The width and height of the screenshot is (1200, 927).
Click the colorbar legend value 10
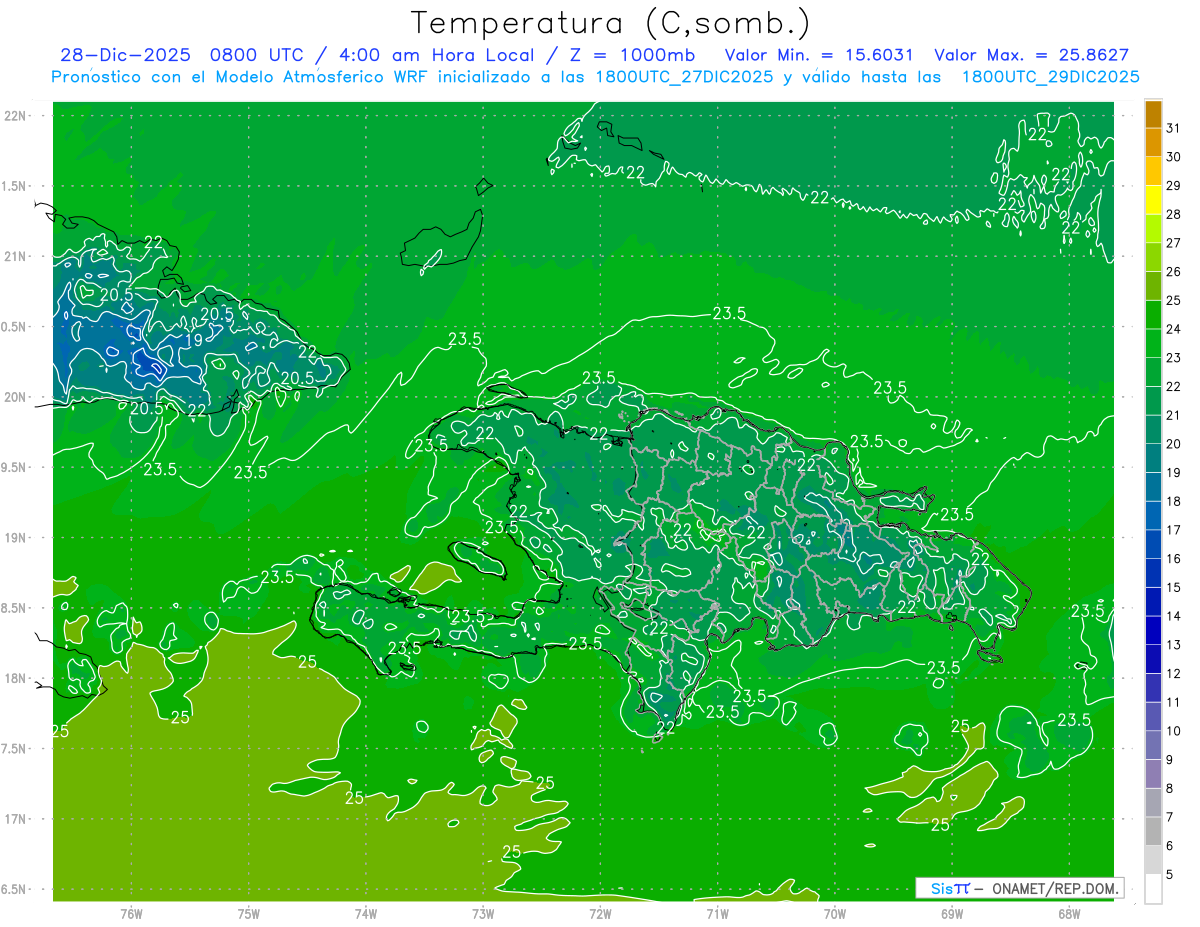pos(1173,731)
